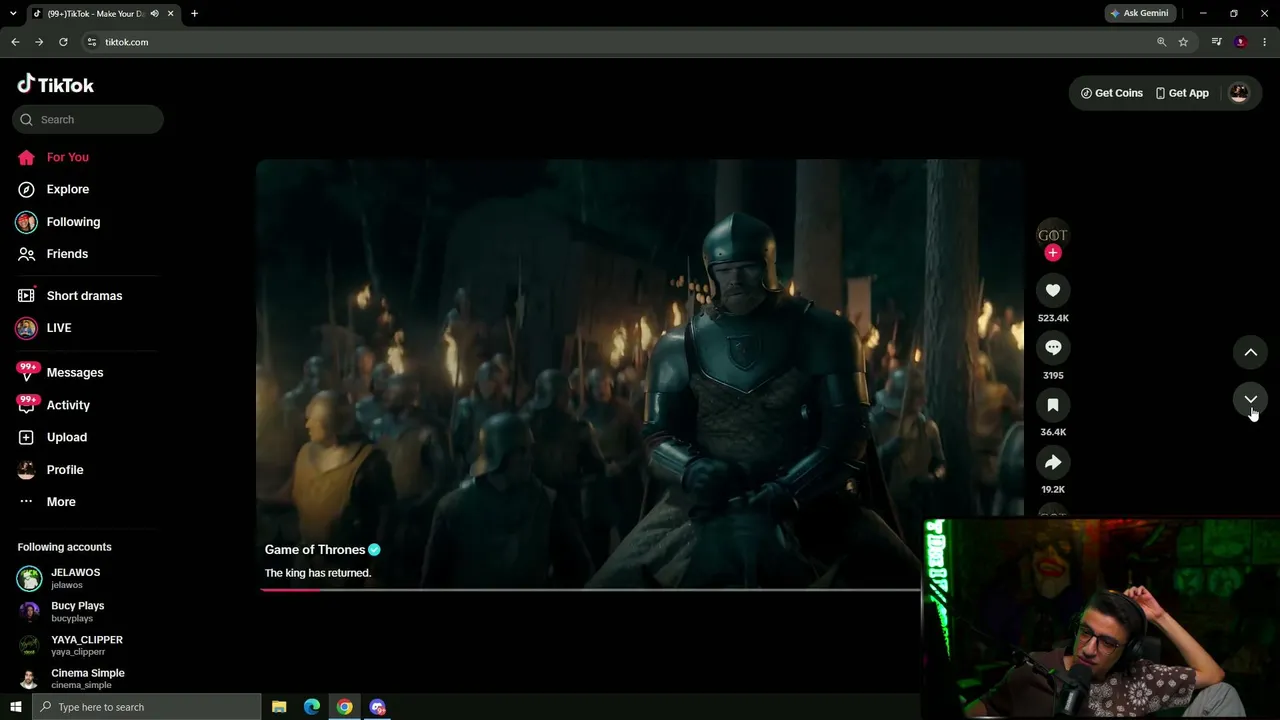The image size is (1280, 720).
Task: Open the page zoom control in address bar
Action: point(1161,42)
